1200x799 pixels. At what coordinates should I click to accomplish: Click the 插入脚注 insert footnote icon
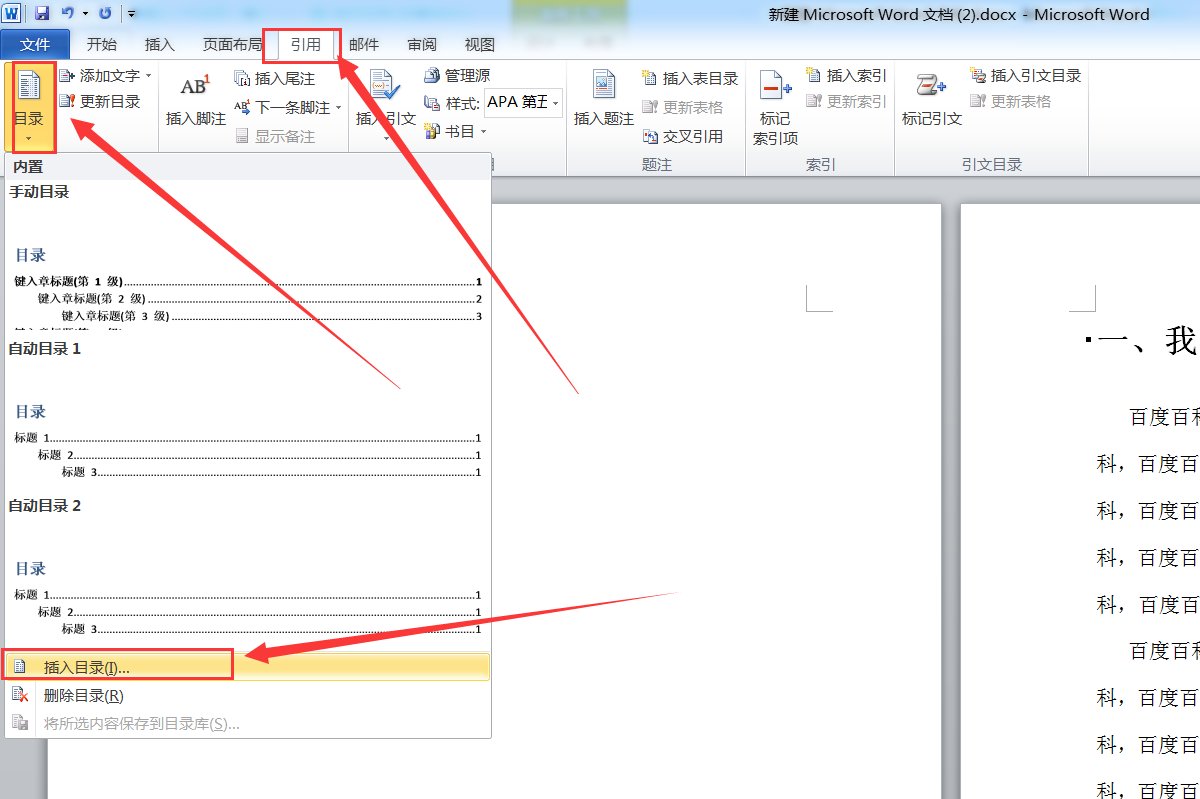[195, 88]
